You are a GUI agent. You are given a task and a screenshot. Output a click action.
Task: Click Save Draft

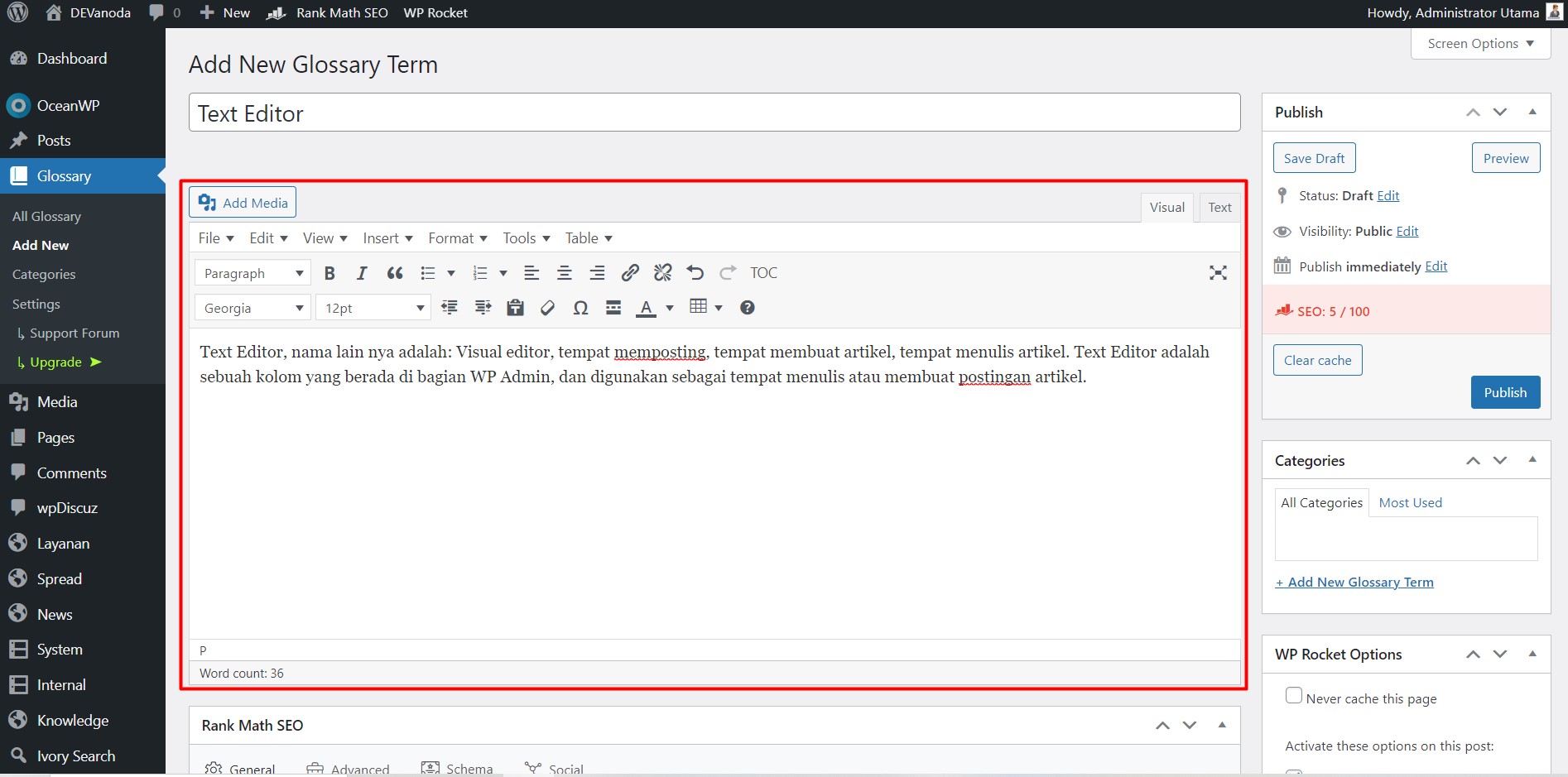click(x=1314, y=158)
